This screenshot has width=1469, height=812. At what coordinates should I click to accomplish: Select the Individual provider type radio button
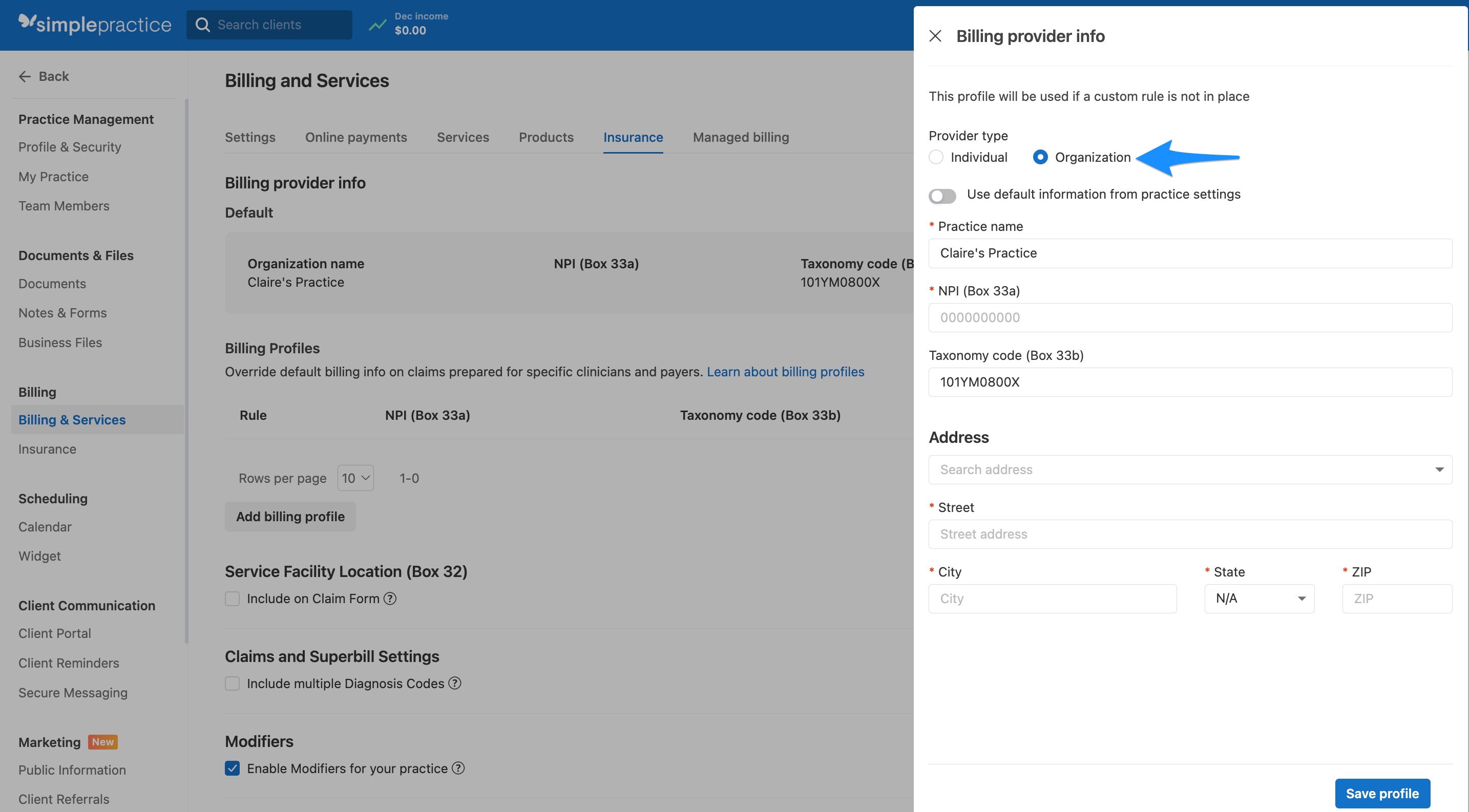pyautogui.click(x=936, y=157)
